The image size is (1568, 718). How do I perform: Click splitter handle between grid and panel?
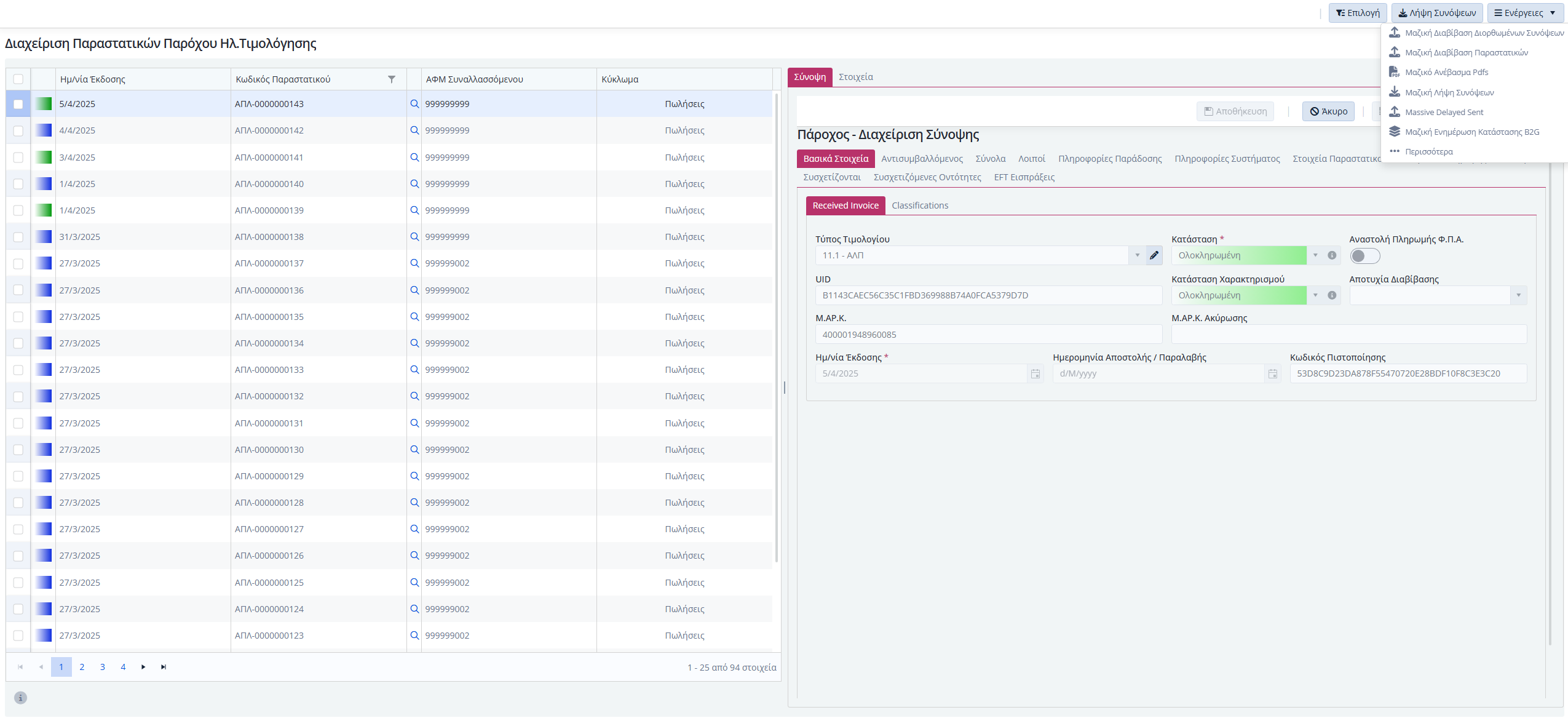(x=785, y=388)
